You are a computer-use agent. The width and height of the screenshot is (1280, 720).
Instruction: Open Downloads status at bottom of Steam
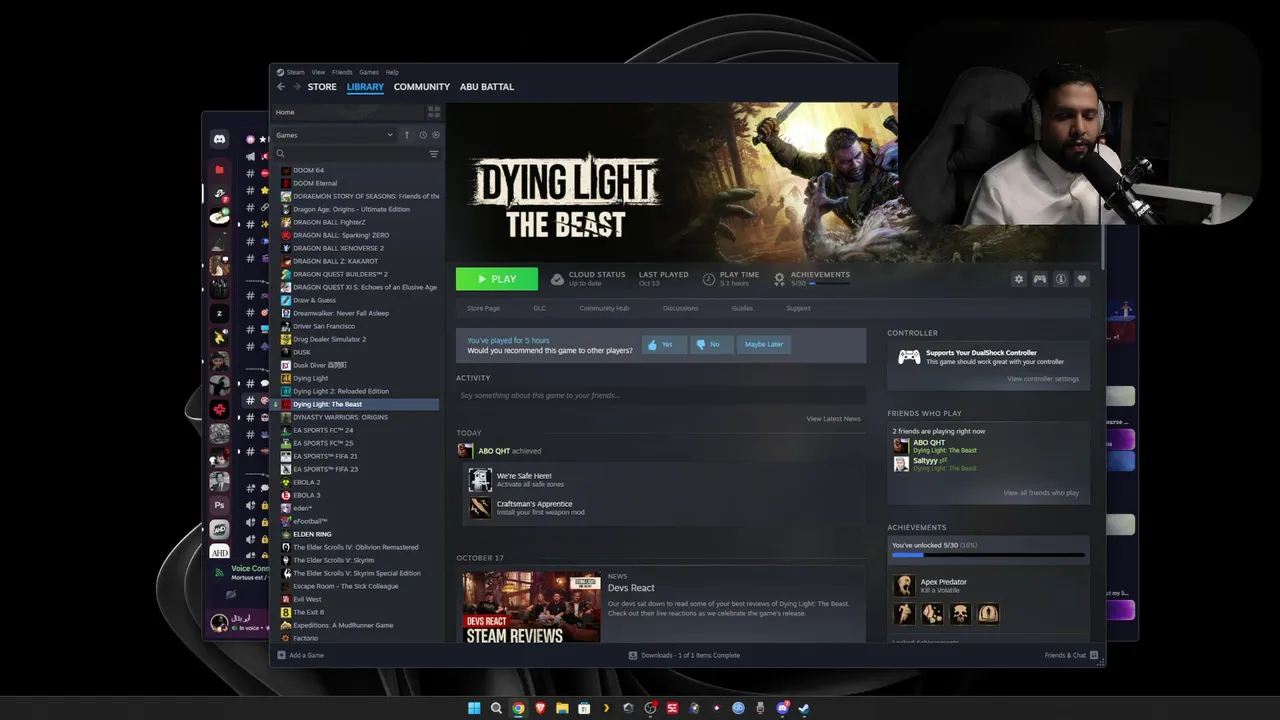(684, 655)
